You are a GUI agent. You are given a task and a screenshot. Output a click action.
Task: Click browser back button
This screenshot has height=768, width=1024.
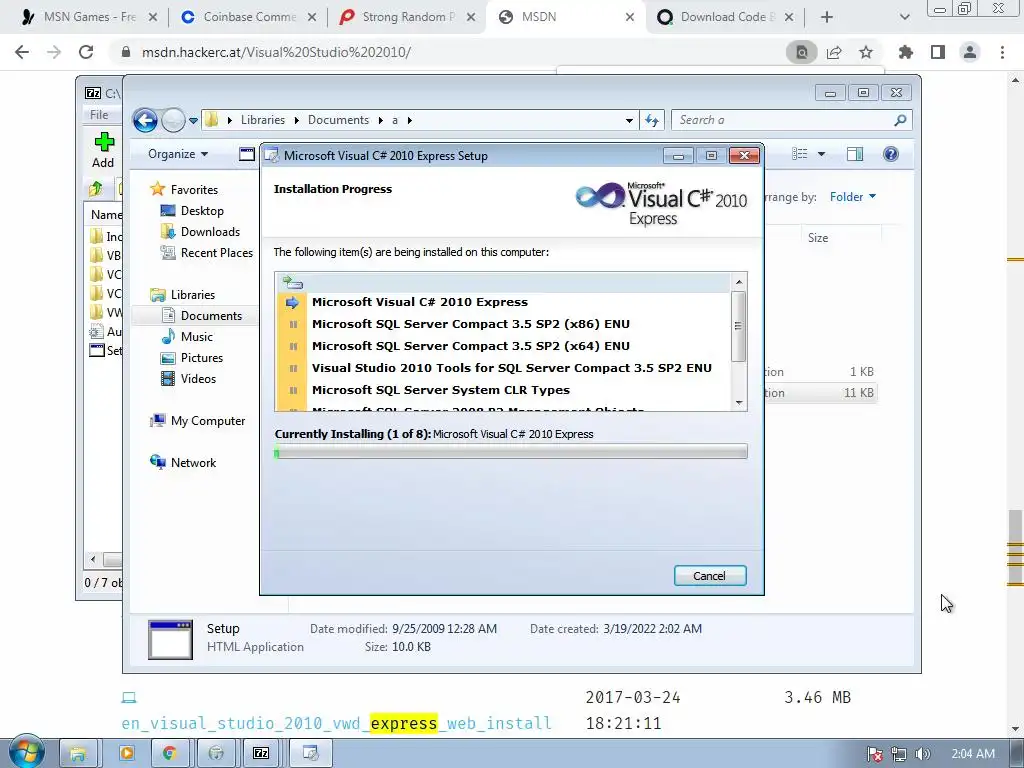22,52
